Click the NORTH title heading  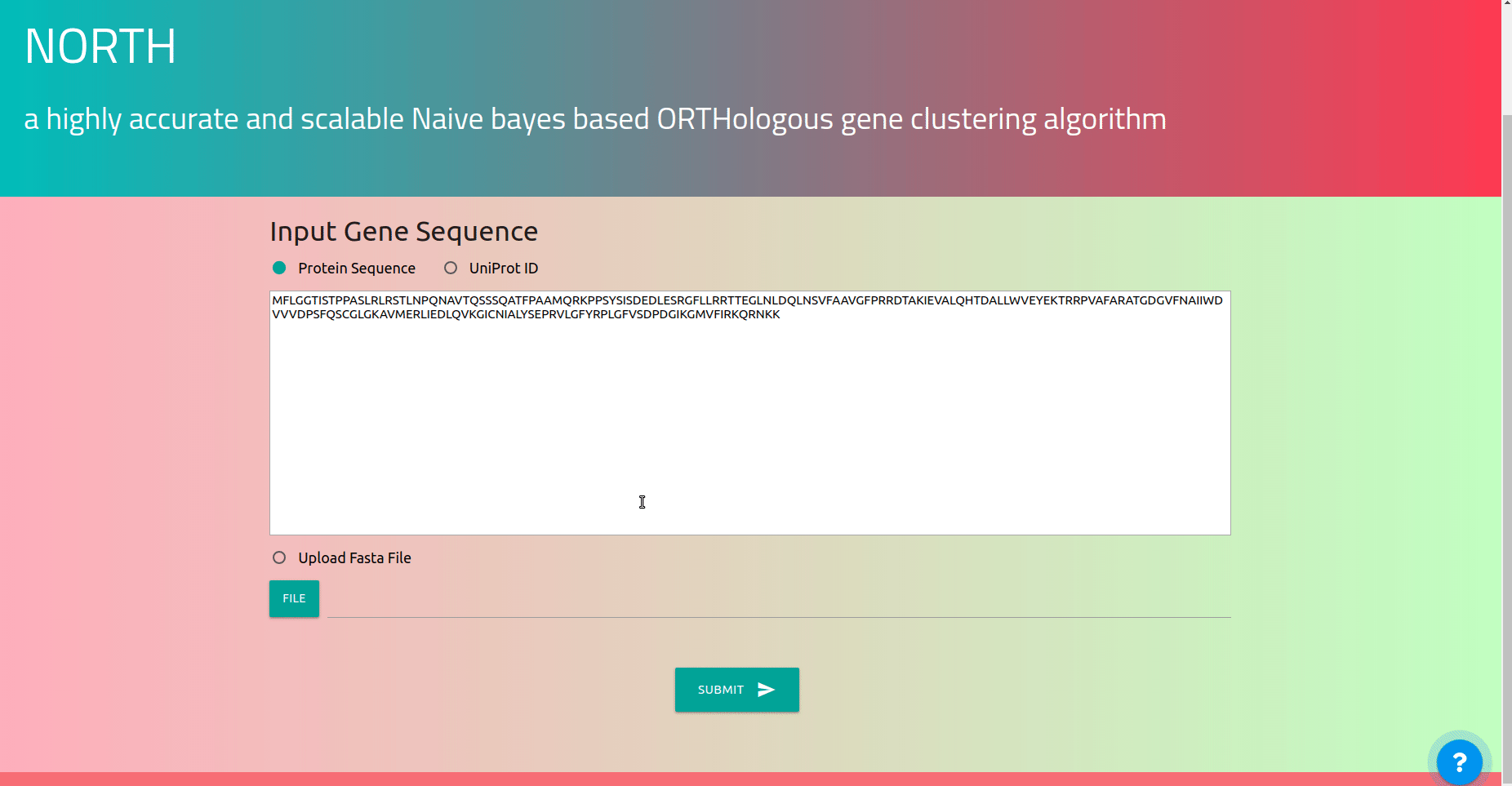coord(100,47)
